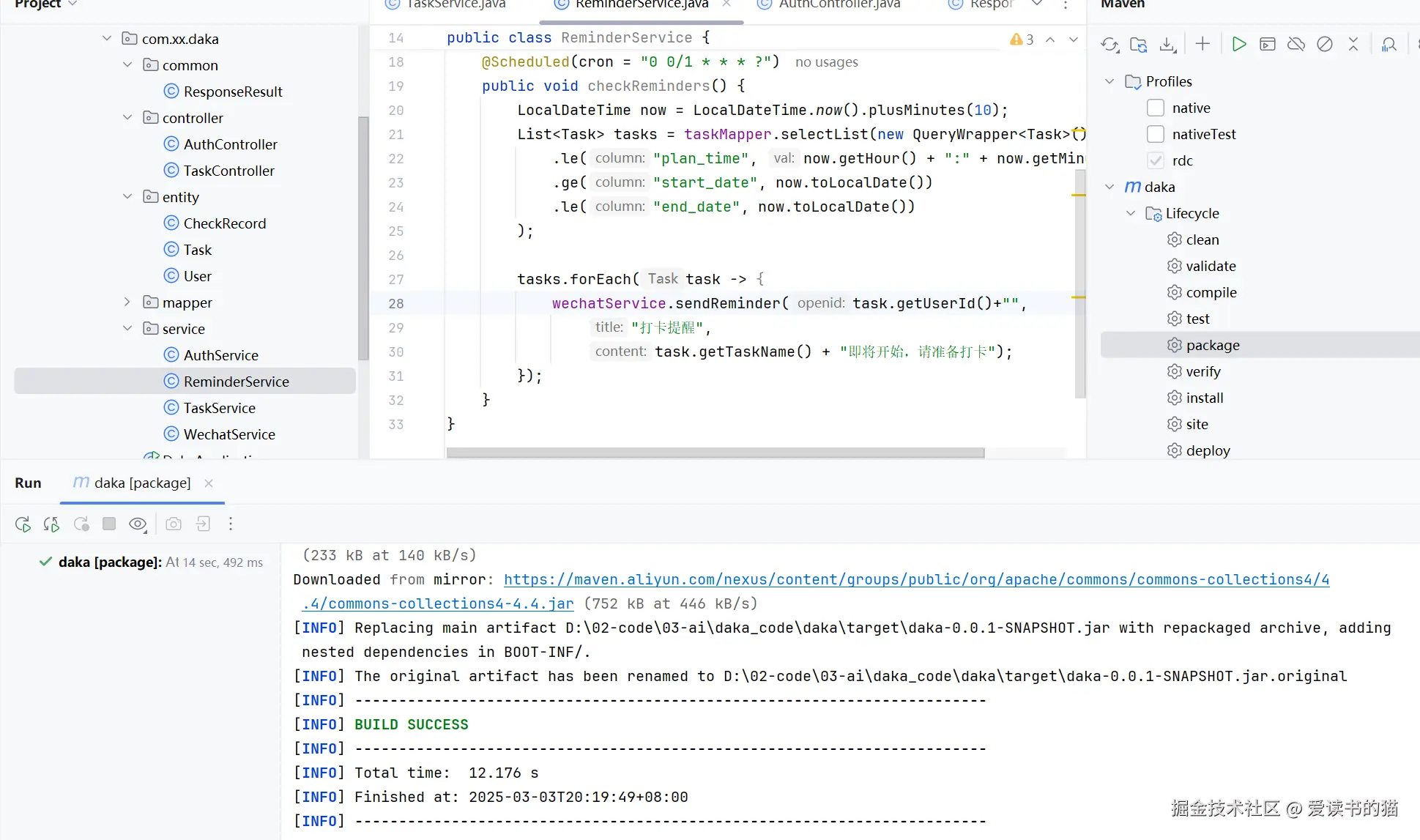Click Maven reload all projects icon
The image size is (1420, 840).
[1109, 45]
